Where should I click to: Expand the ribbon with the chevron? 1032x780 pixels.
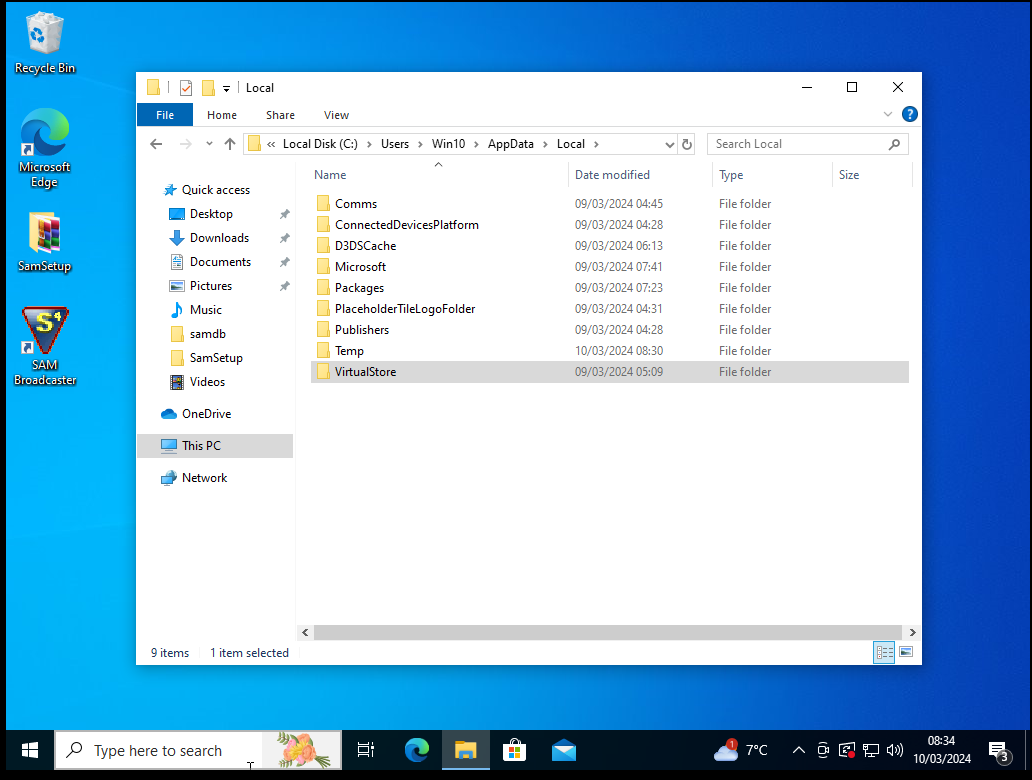point(889,115)
